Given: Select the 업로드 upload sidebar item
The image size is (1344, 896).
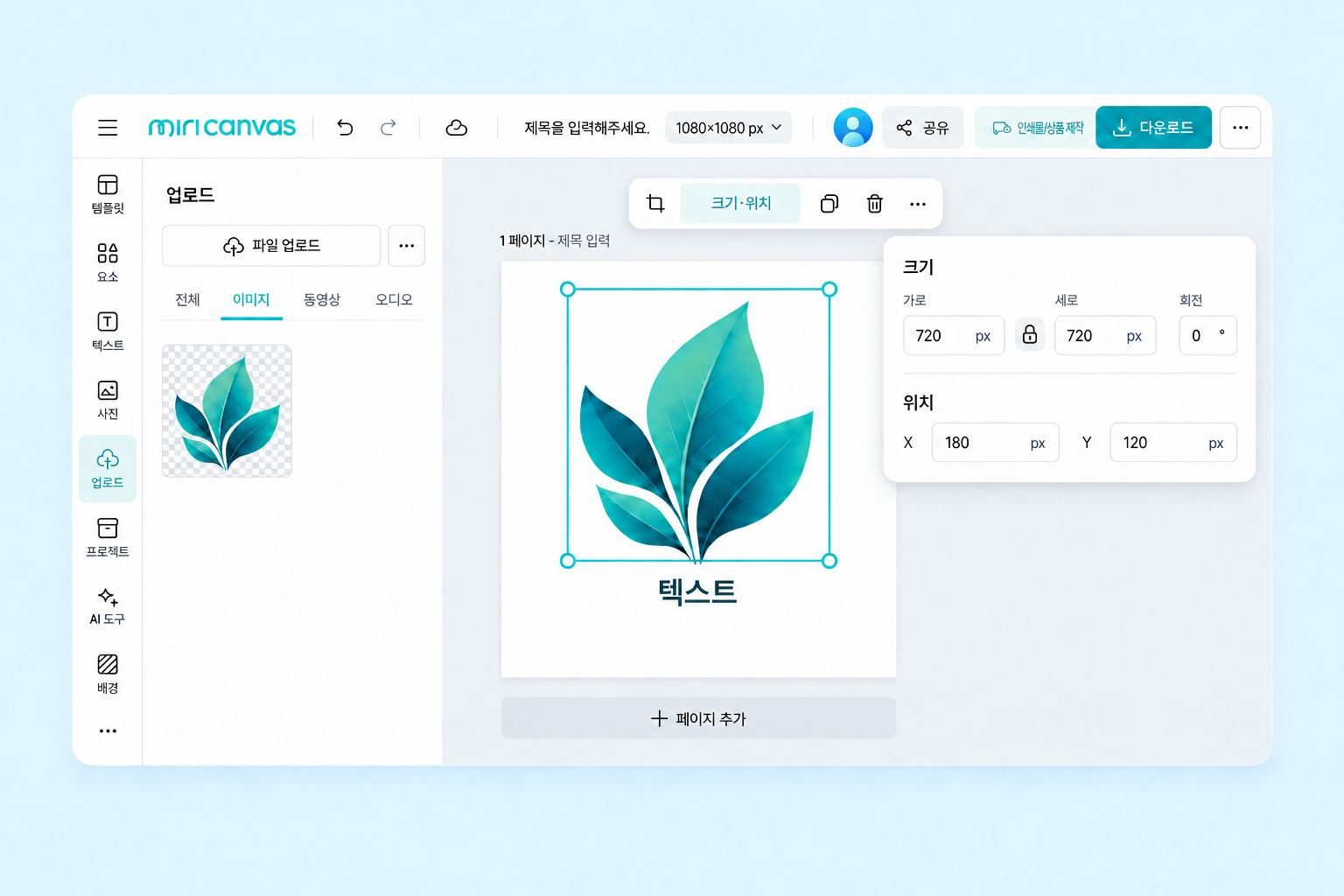Looking at the screenshot, I should coord(108,469).
